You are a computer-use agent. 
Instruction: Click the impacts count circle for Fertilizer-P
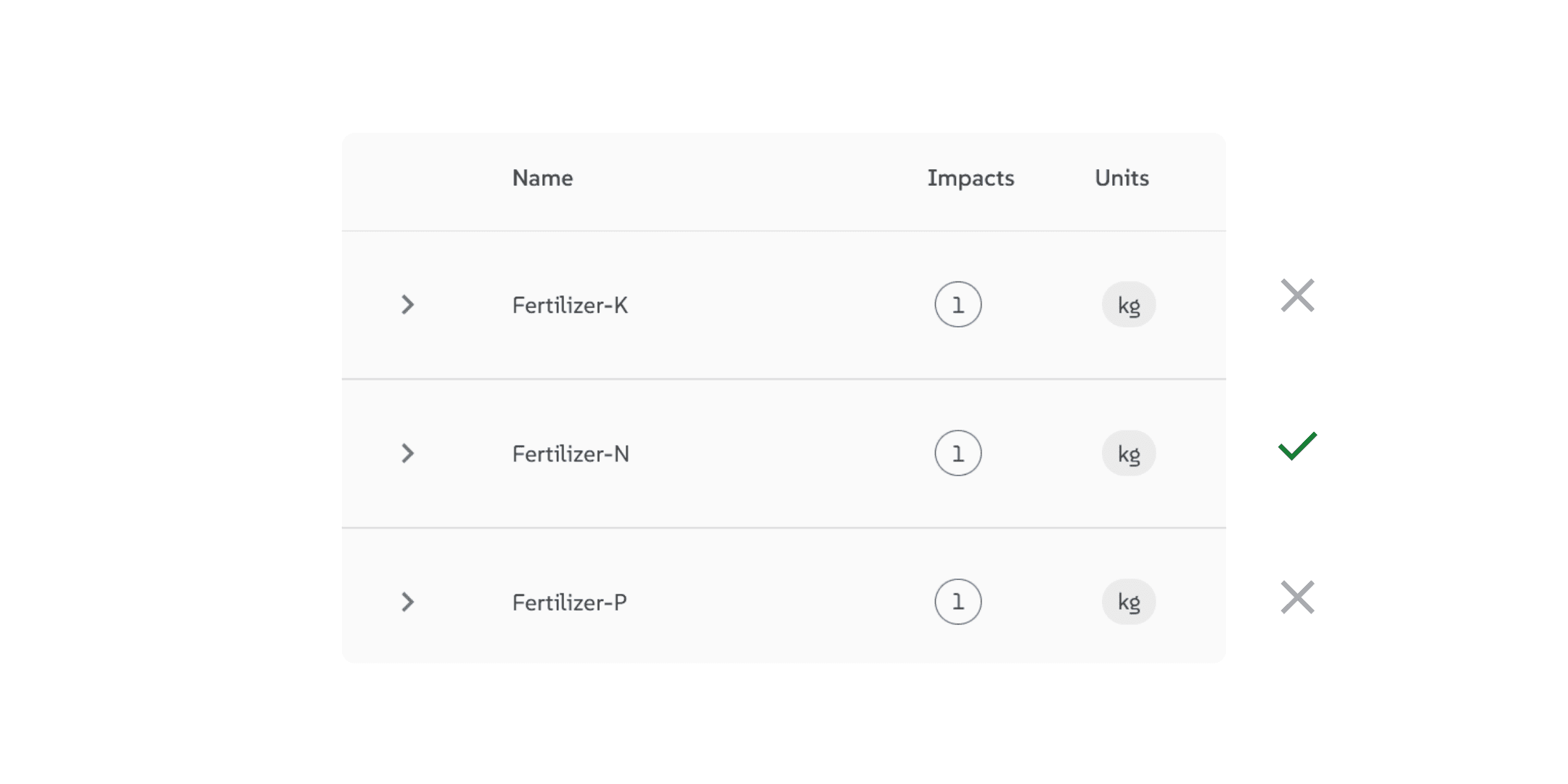(957, 602)
